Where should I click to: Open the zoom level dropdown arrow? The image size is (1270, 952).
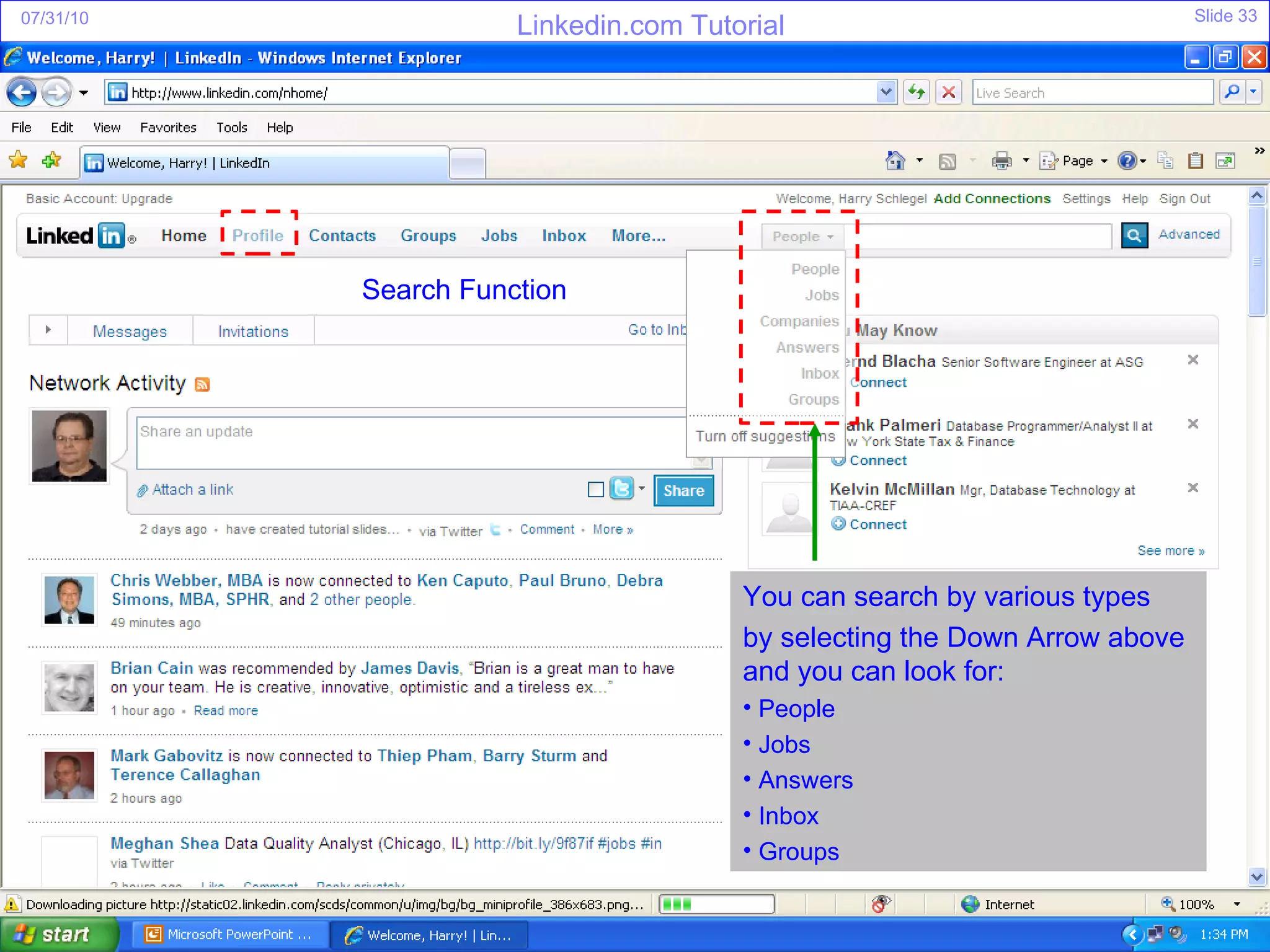(x=1237, y=904)
